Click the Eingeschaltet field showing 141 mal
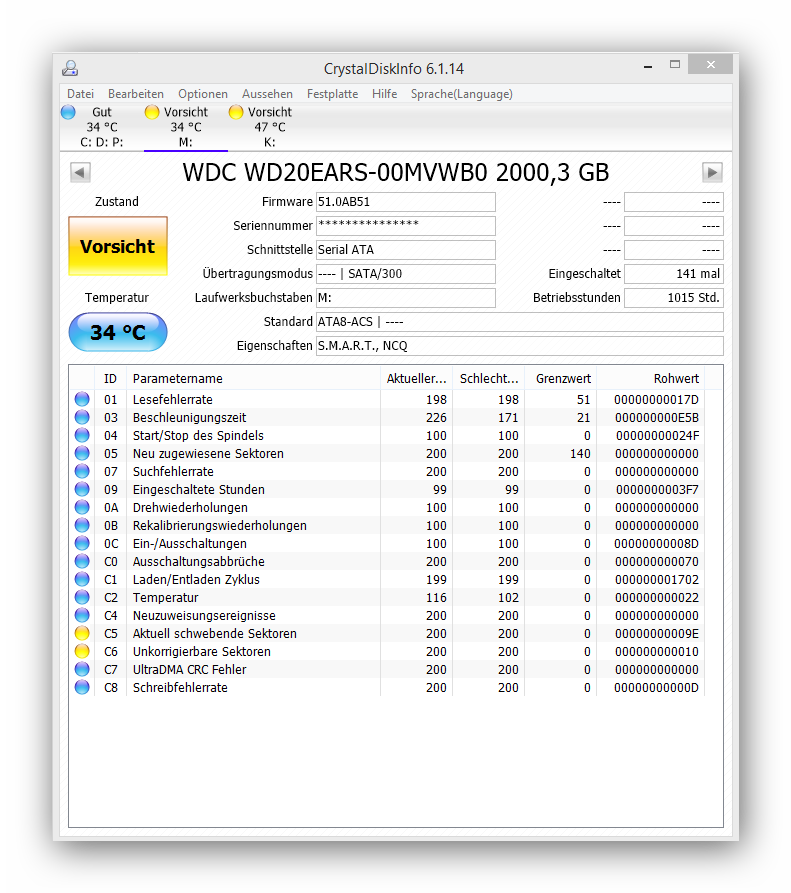Image resolution: width=791 pixels, height=893 pixels. [674, 273]
